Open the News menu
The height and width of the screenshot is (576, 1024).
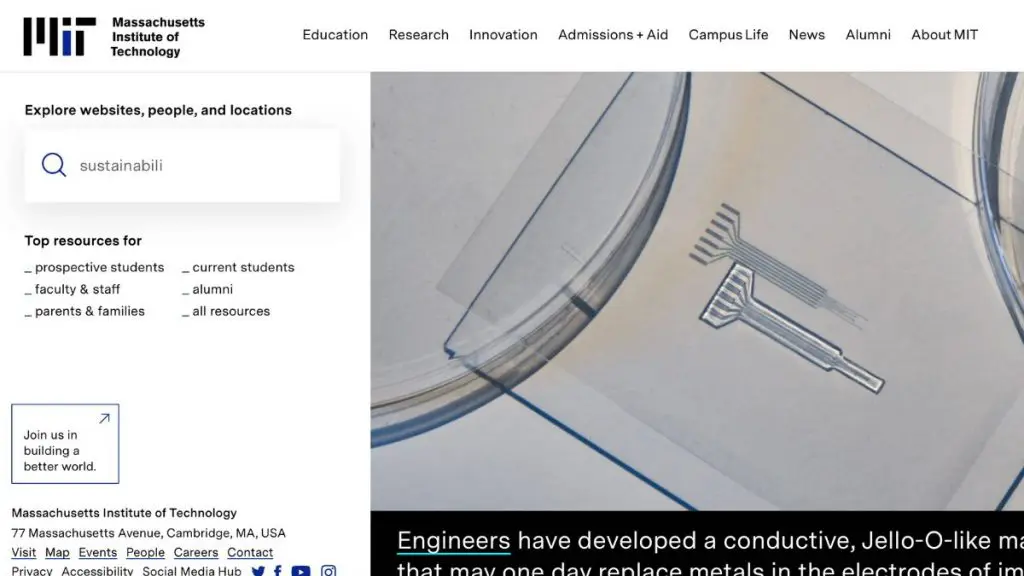click(x=807, y=35)
